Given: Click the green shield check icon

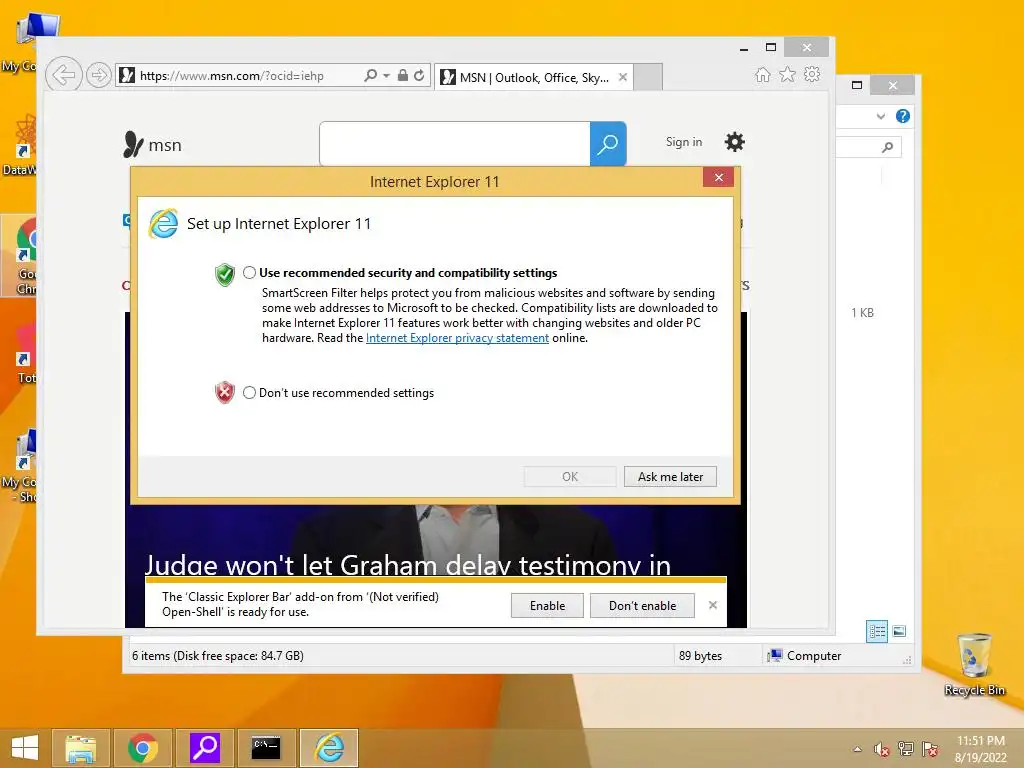Looking at the screenshot, I should pos(225,274).
